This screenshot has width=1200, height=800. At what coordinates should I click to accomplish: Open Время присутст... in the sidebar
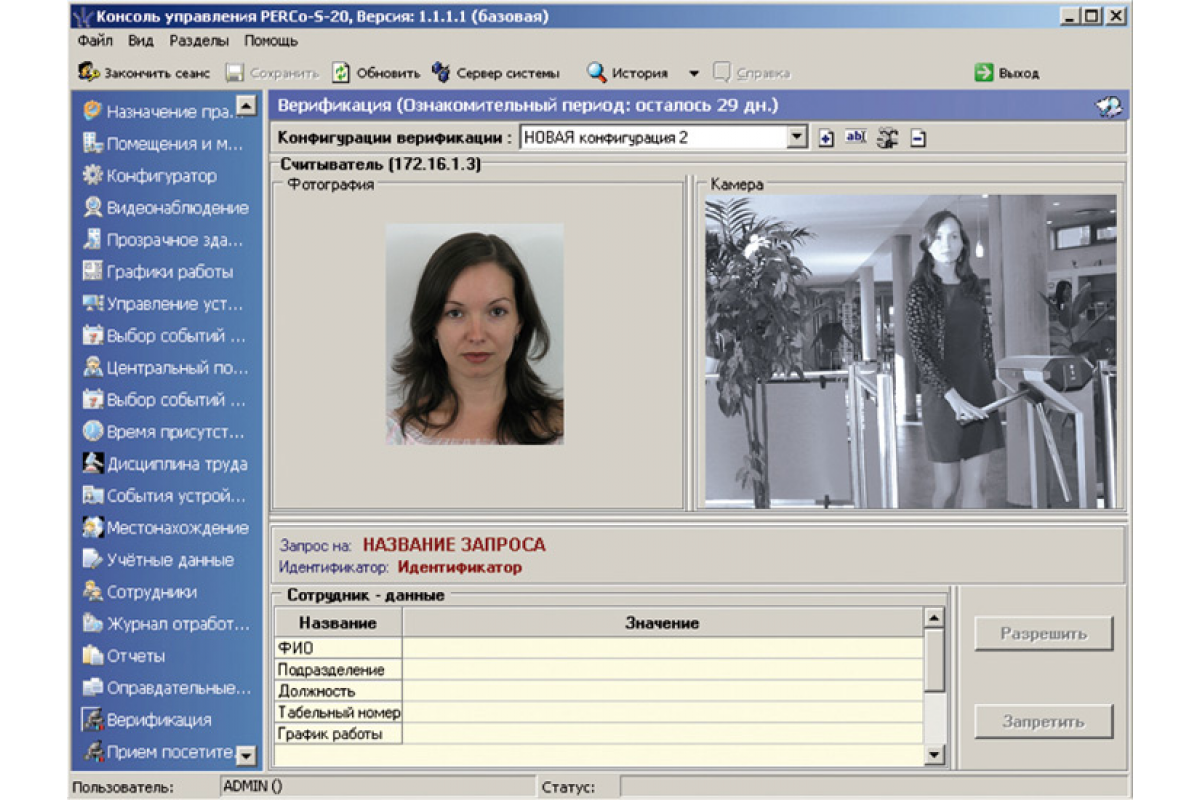coord(164,431)
